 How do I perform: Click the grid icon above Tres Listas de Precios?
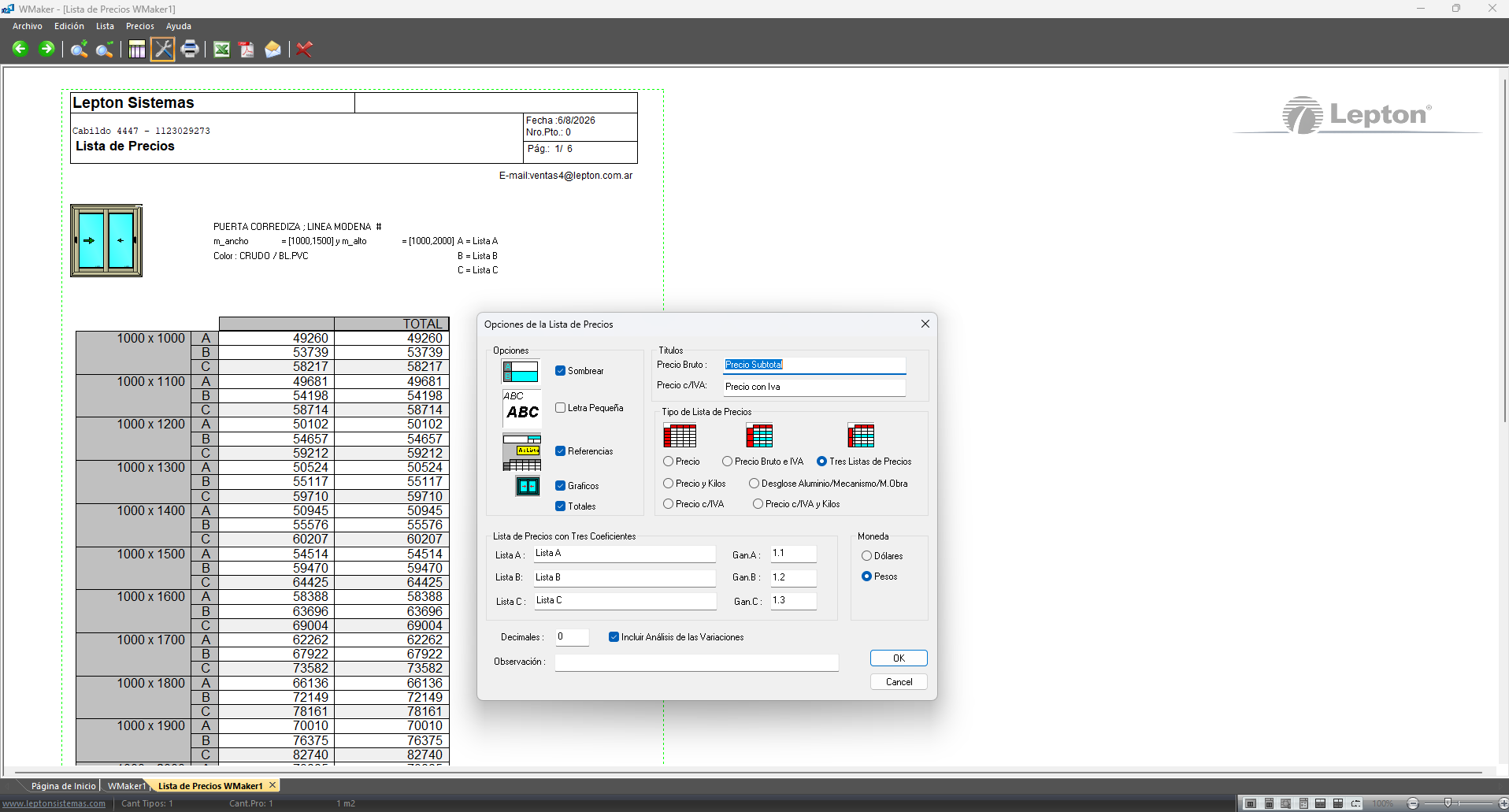(861, 436)
